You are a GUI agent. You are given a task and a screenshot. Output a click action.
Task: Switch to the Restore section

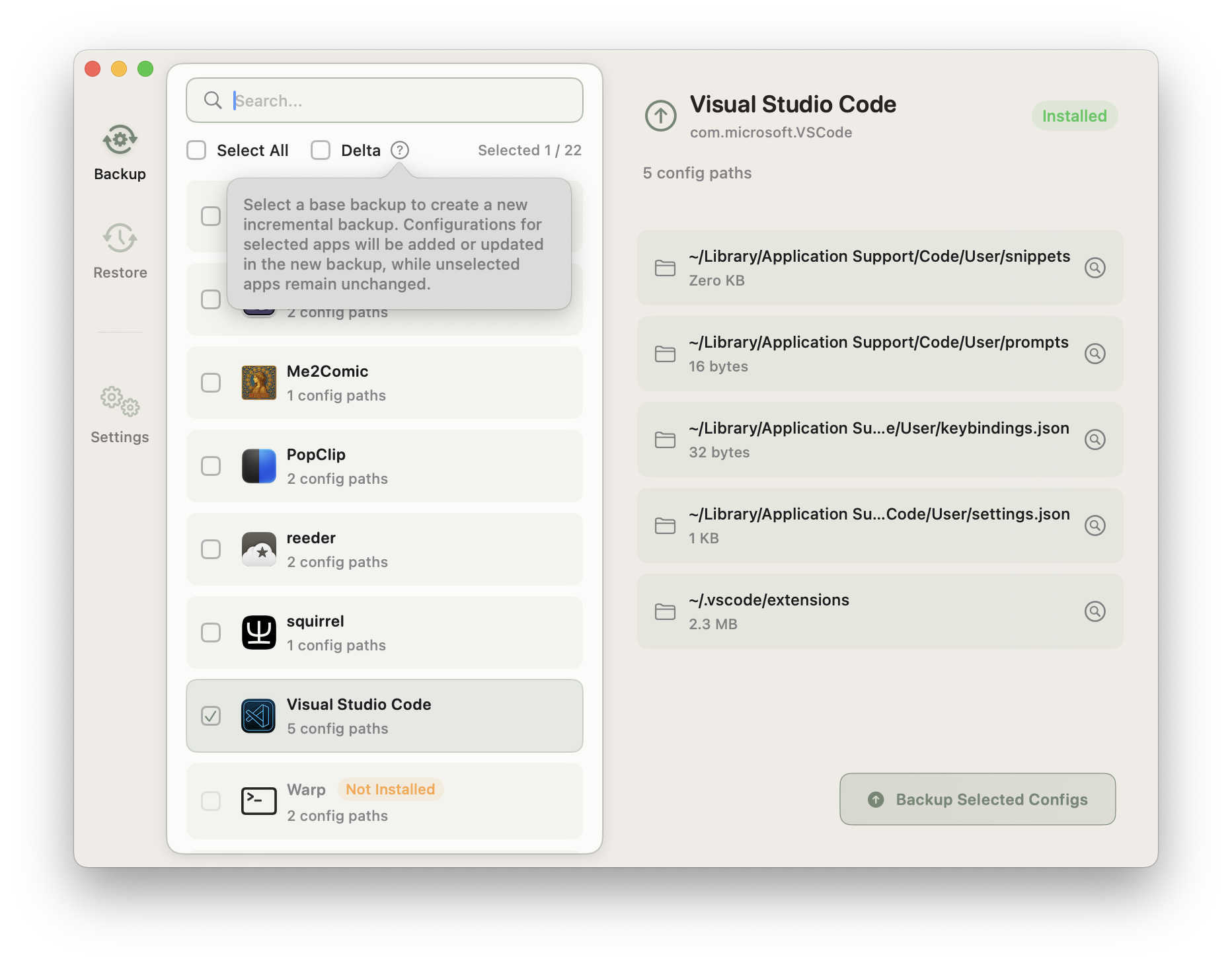click(x=120, y=251)
